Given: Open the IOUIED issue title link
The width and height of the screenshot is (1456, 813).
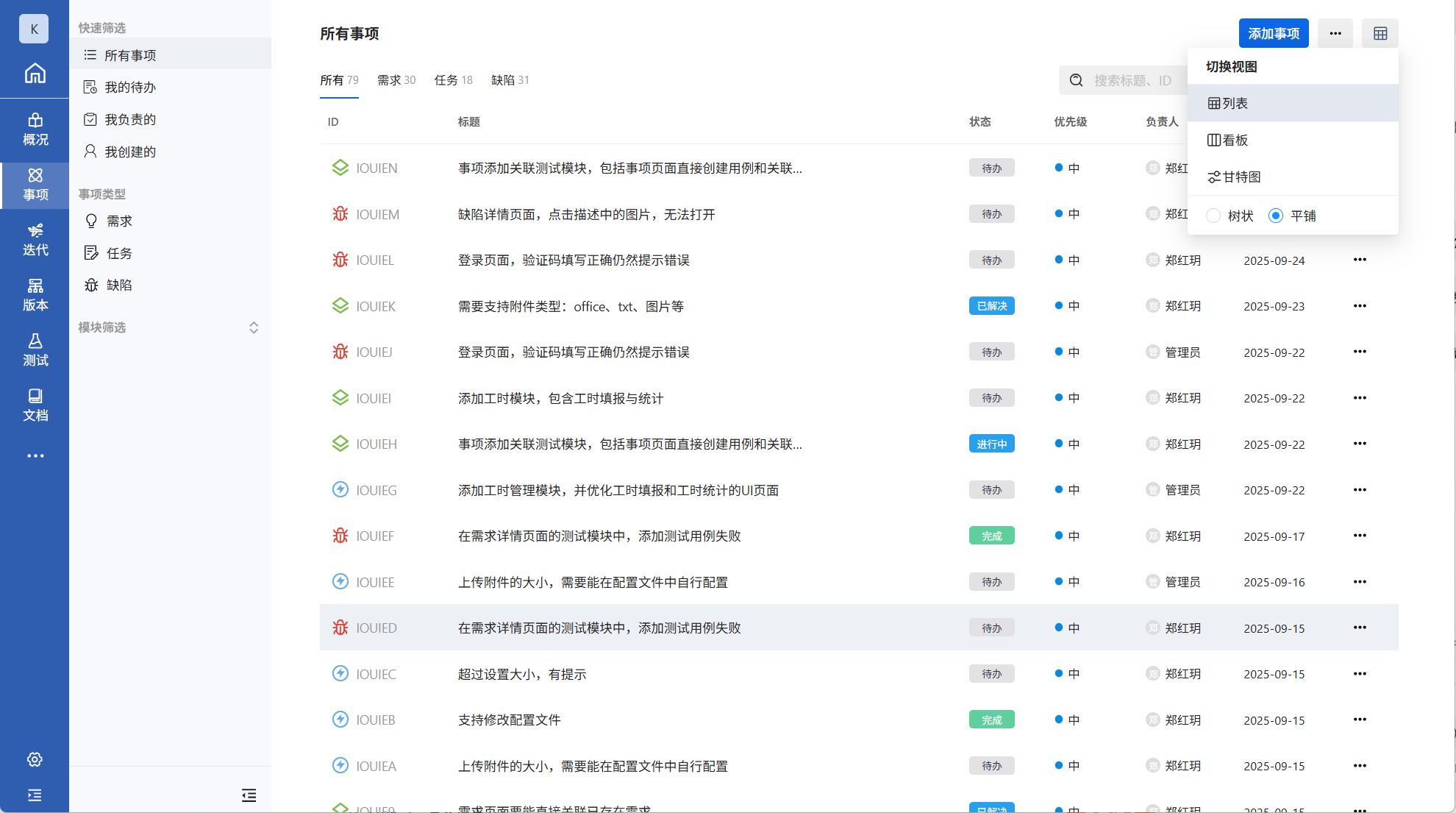Looking at the screenshot, I should [x=599, y=628].
